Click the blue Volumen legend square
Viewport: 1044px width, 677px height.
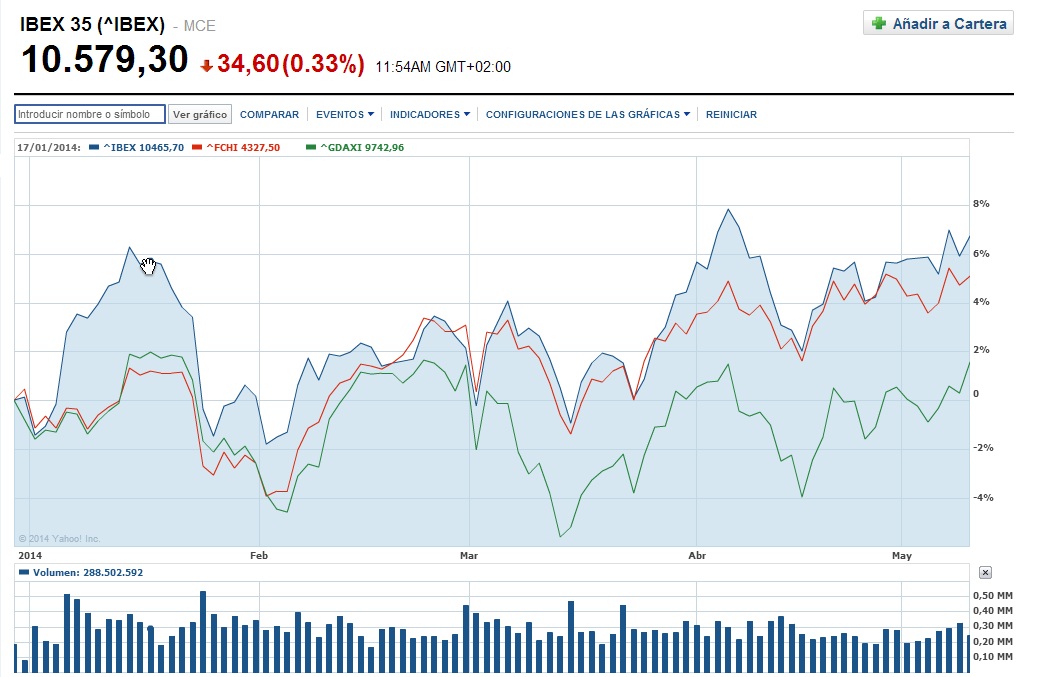click(24, 572)
